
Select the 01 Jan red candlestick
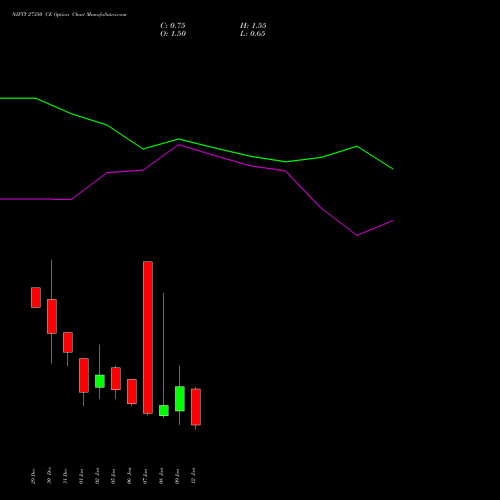tap(84, 375)
